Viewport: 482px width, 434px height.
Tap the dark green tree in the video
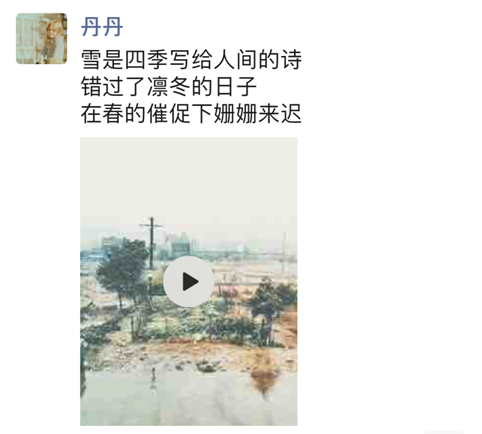click(122, 272)
